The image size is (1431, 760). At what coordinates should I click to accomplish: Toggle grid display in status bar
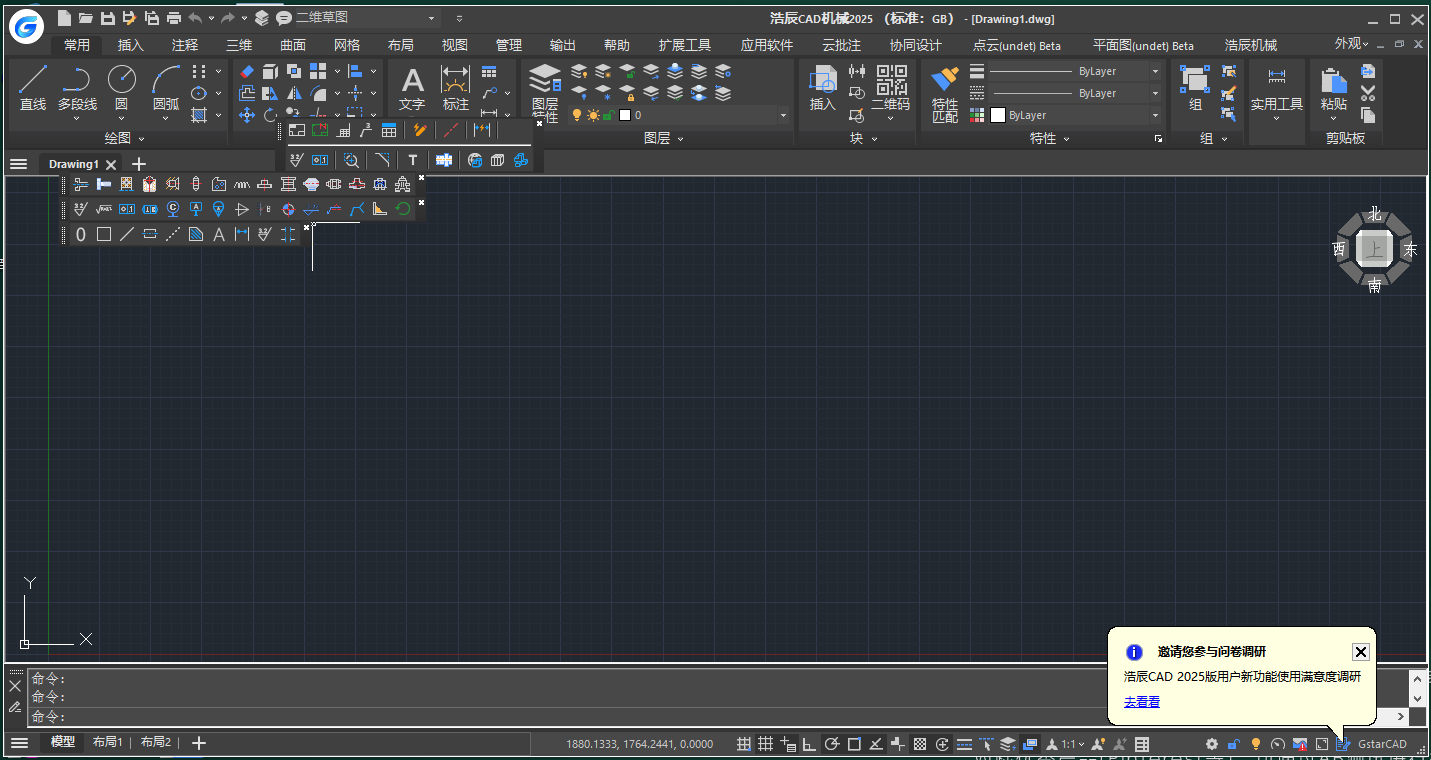tap(766, 744)
